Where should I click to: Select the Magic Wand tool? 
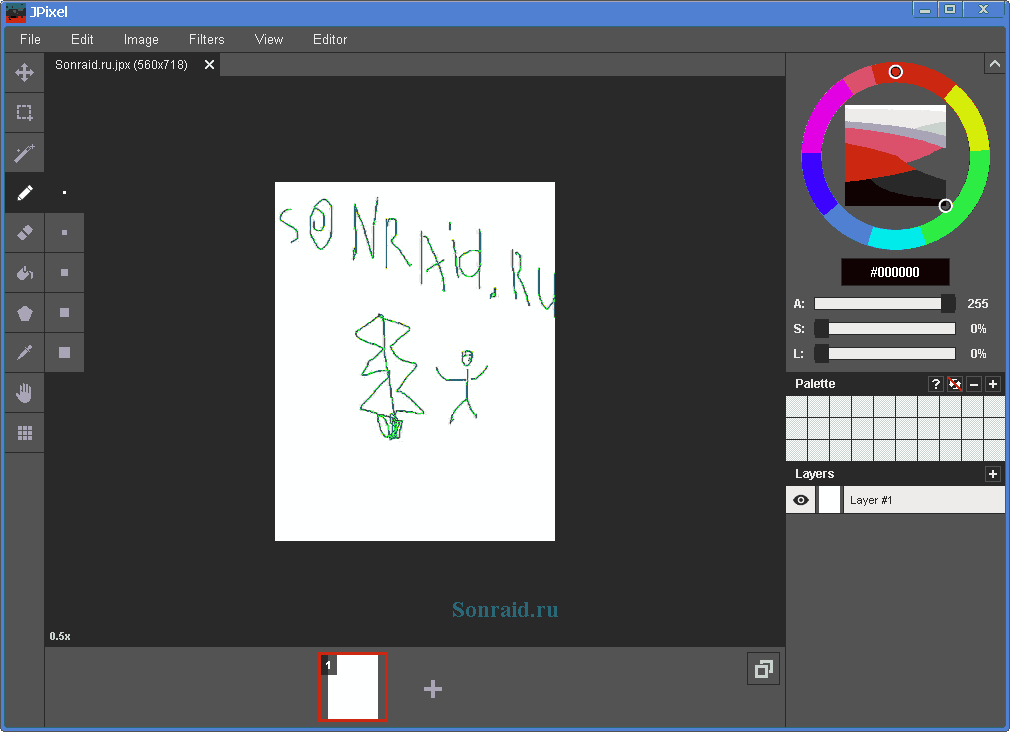point(24,153)
